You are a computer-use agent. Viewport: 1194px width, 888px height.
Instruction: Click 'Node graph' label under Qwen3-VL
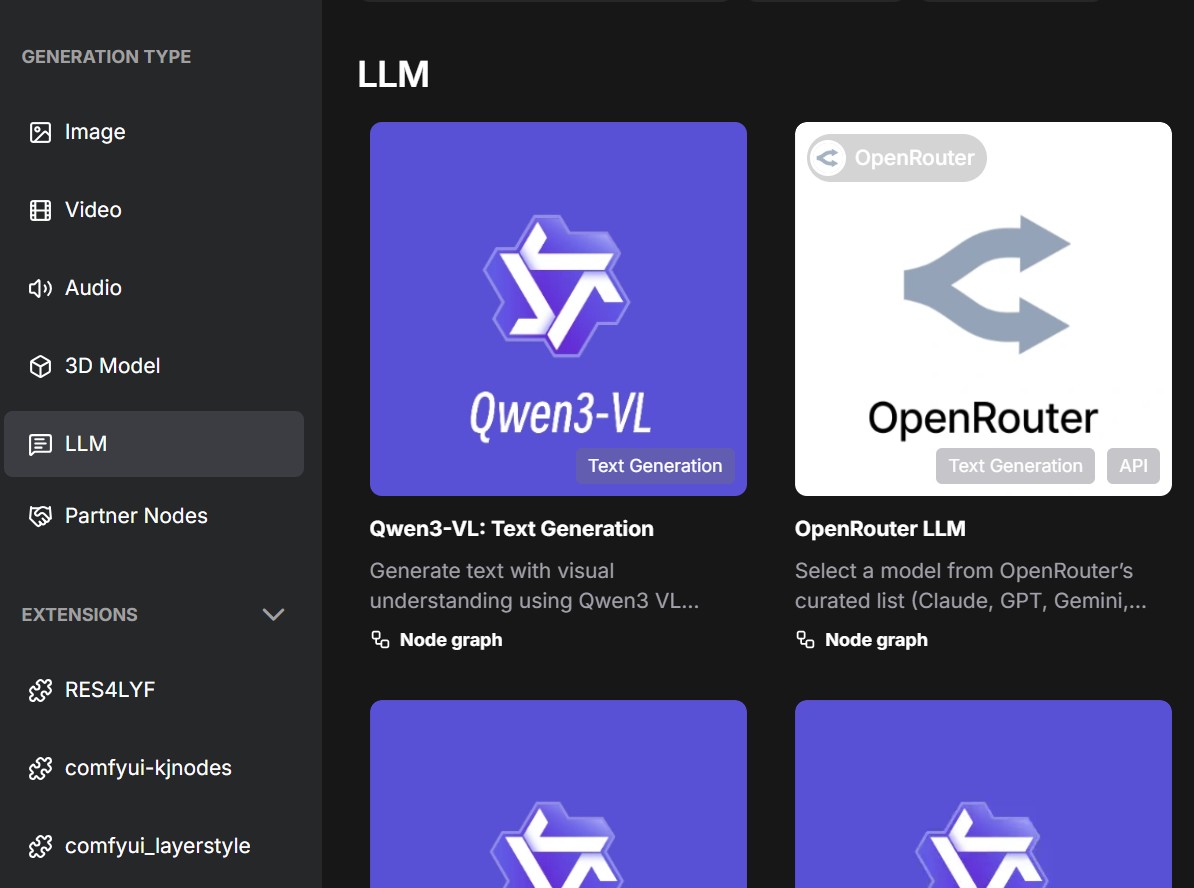451,640
